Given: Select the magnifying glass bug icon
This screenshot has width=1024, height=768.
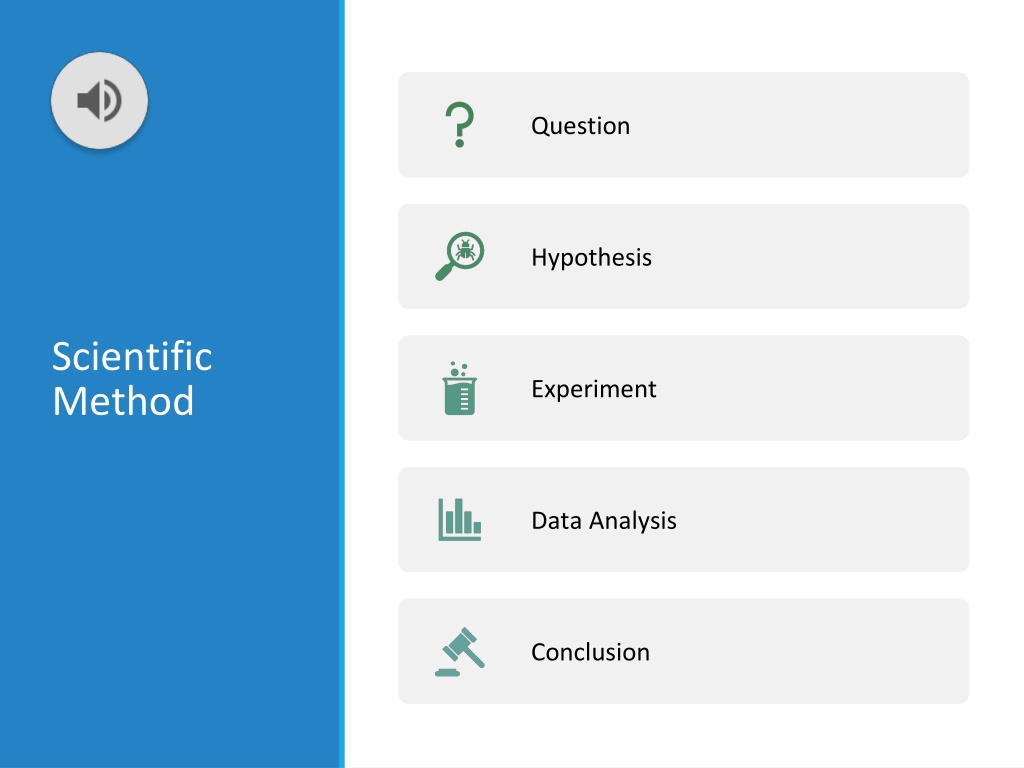Looking at the screenshot, I should point(460,256).
